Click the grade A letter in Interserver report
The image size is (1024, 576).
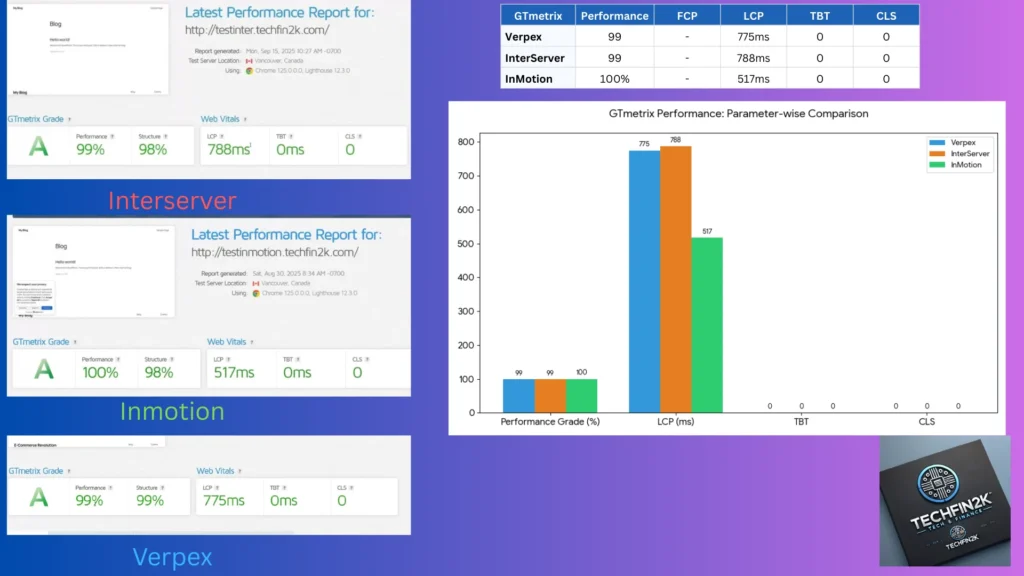point(39,146)
